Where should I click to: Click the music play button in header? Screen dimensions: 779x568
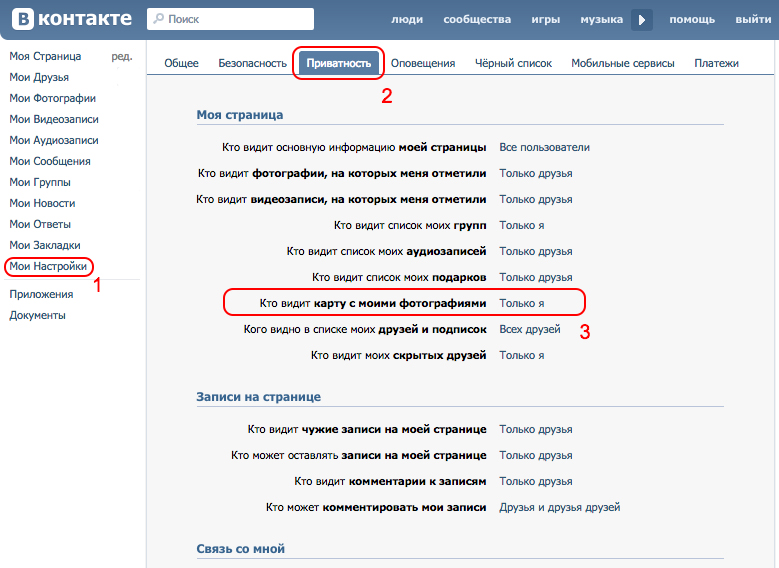tap(642, 20)
